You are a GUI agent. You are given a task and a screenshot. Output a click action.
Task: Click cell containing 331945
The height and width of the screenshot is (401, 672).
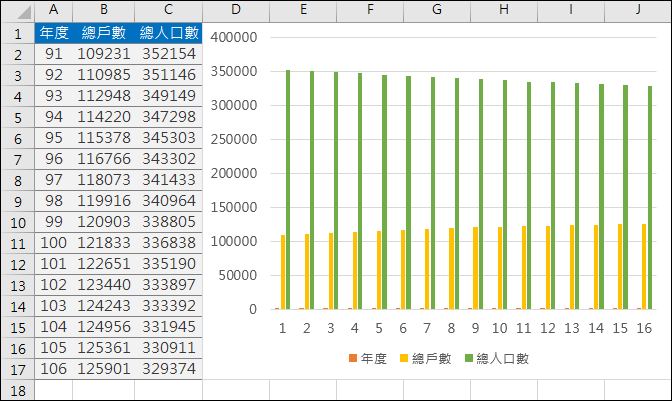[x=168, y=327]
